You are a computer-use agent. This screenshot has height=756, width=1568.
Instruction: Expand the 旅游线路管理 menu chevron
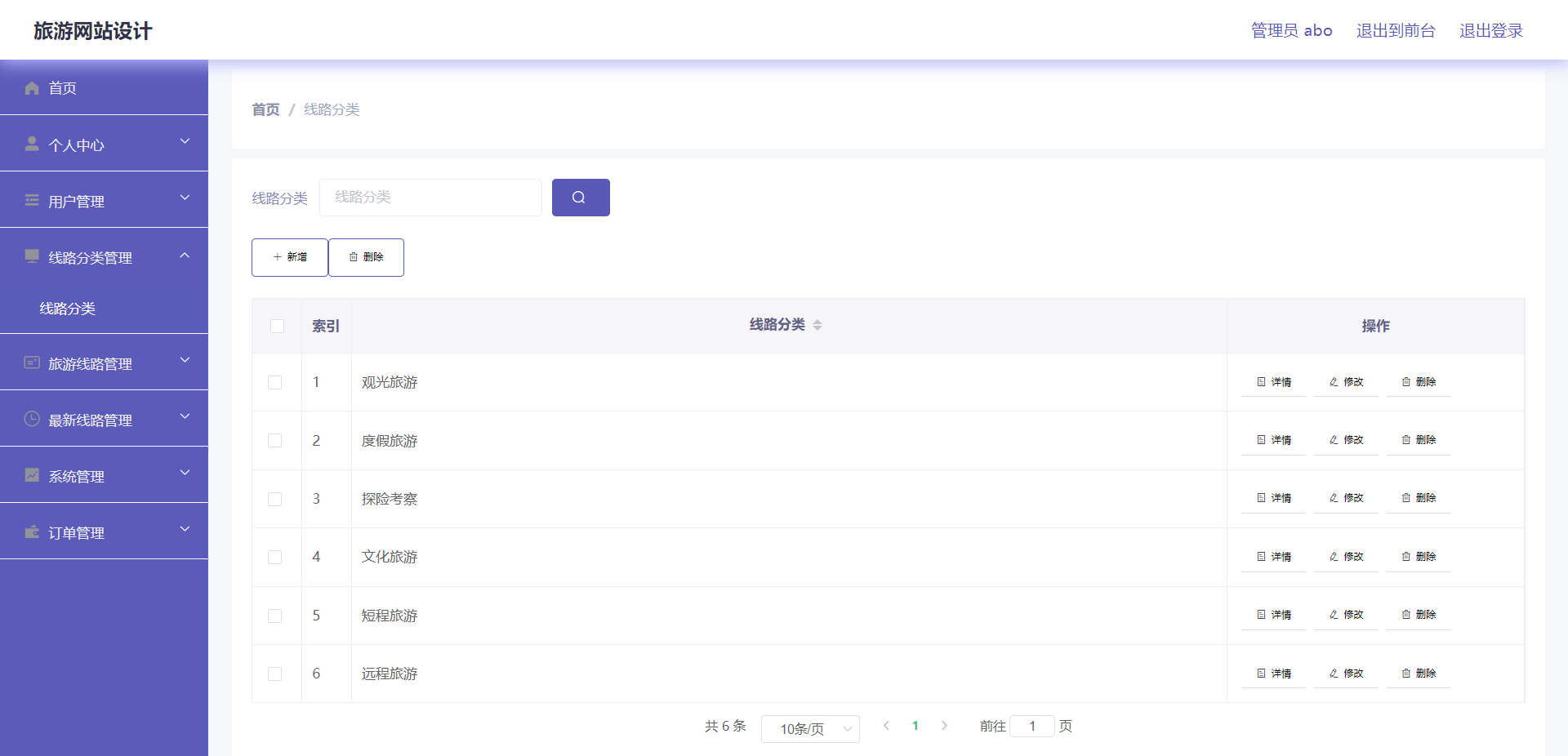tap(185, 362)
